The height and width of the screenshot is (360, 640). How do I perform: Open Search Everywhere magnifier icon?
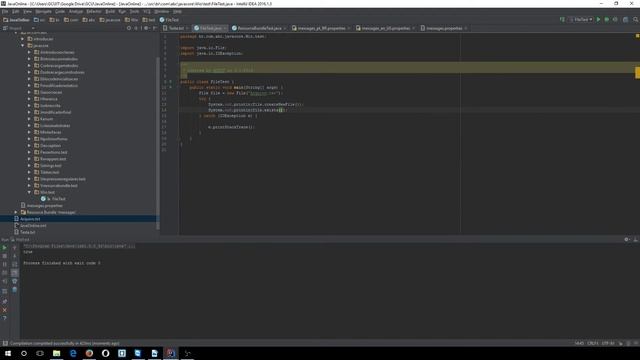tap(636, 20)
